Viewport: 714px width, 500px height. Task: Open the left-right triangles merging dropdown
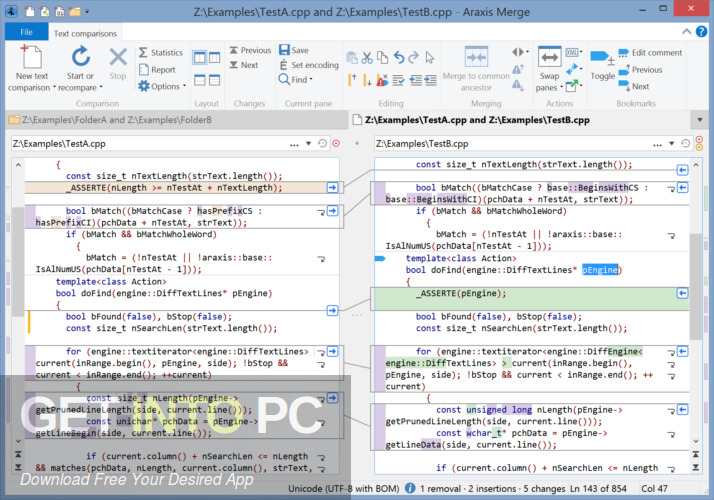coord(520,52)
